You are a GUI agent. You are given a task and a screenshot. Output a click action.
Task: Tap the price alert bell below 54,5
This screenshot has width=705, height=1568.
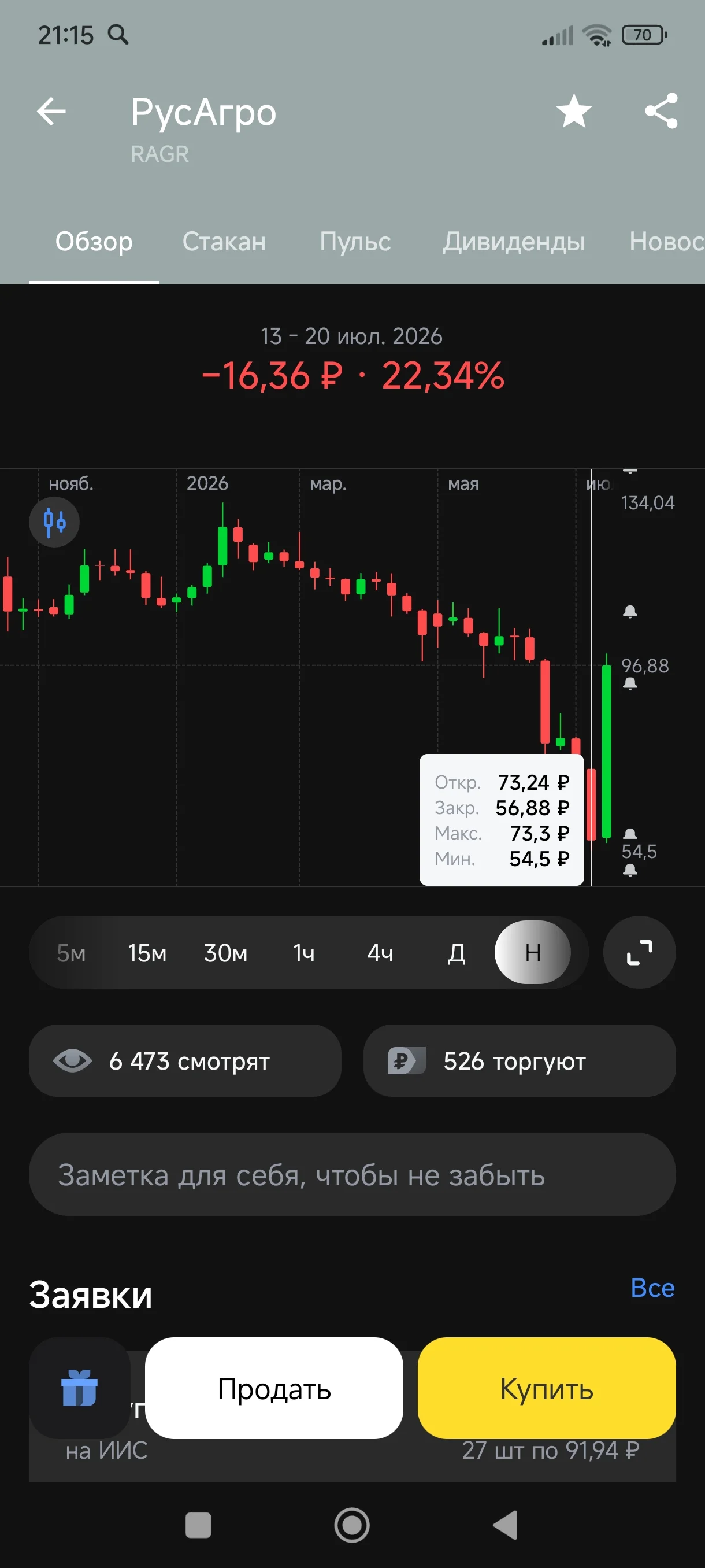(630, 870)
